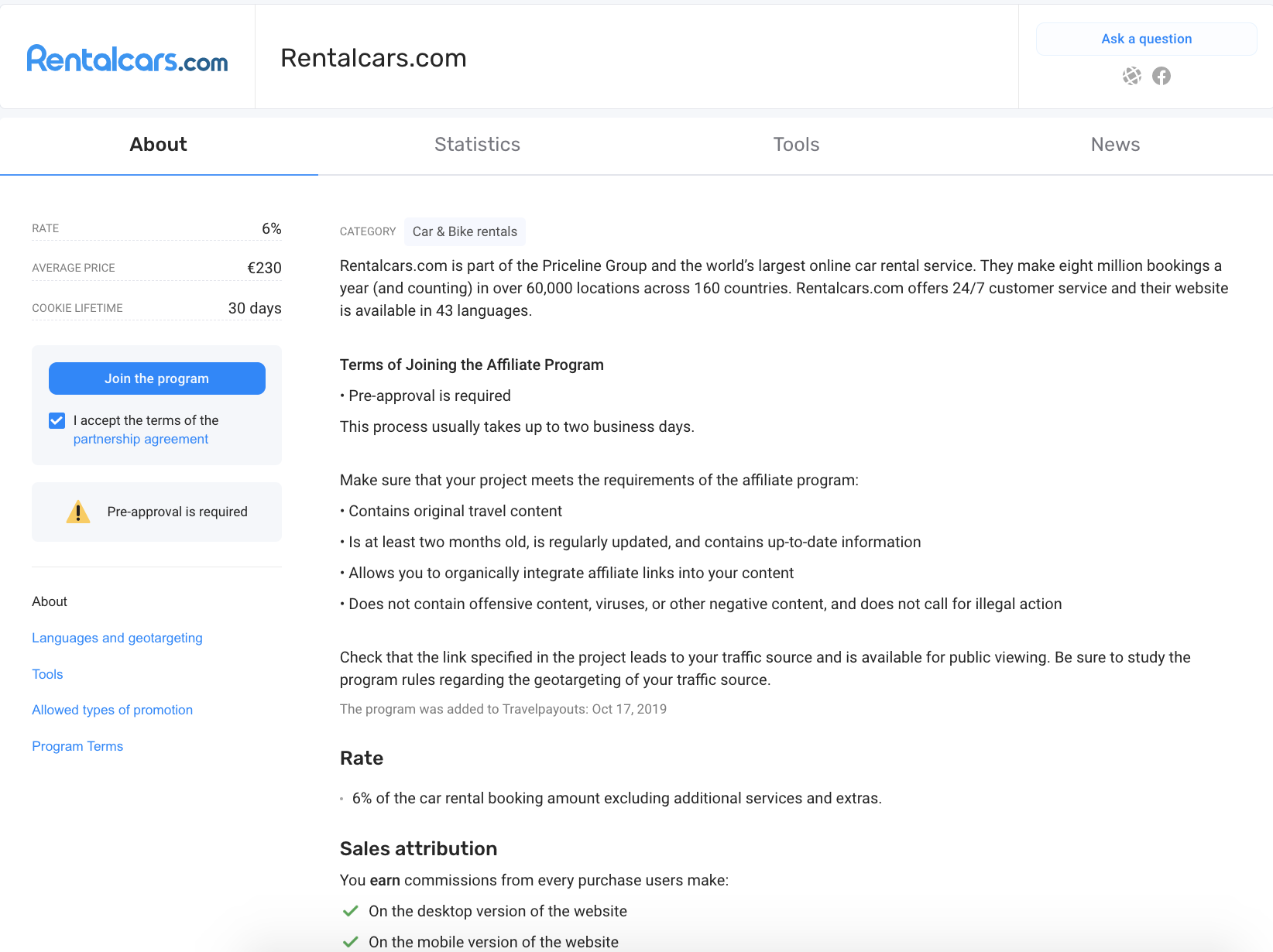
Task: Click the AVERAGE PRICE label
Action: pyautogui.click(x=74, y=268)
